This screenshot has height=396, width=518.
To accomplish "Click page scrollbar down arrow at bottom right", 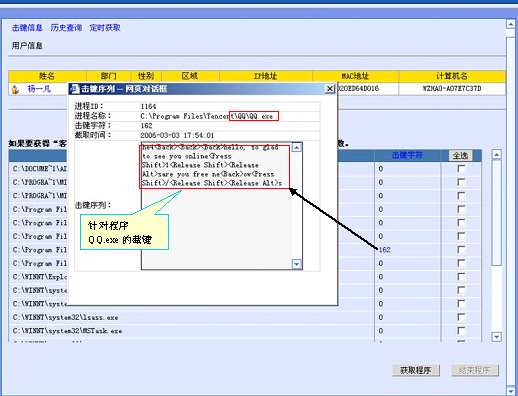I will pos(511,391).
